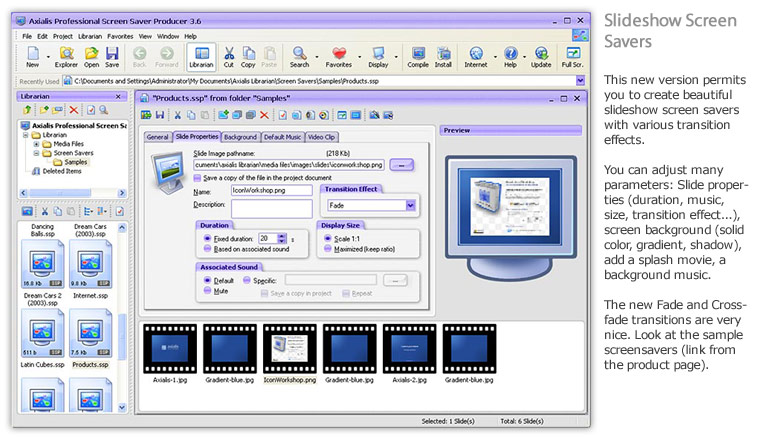
Task: Click browse button beside Specific sound field
Action: 395,280
